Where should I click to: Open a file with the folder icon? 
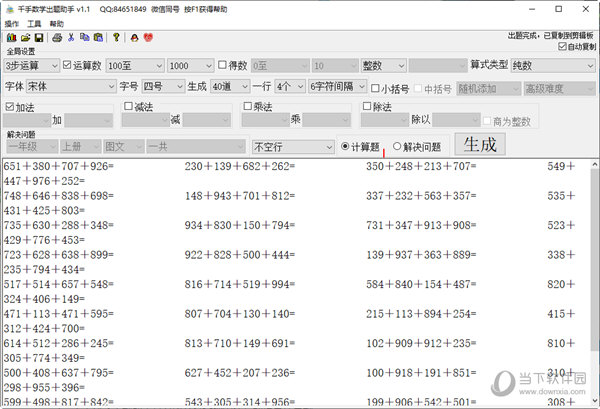(25, 37)
